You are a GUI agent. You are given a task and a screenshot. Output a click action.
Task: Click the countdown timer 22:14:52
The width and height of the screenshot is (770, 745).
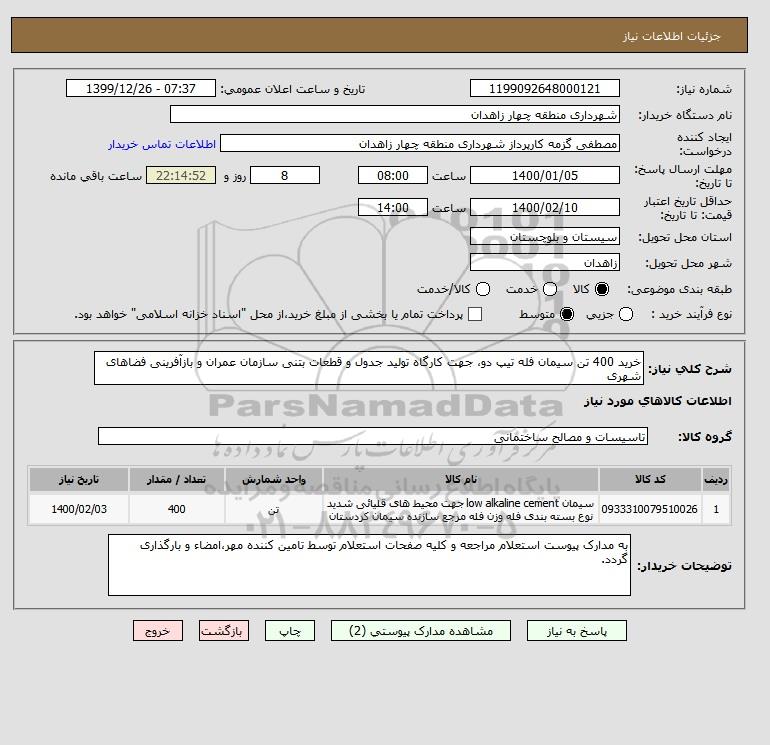(181, 175)
